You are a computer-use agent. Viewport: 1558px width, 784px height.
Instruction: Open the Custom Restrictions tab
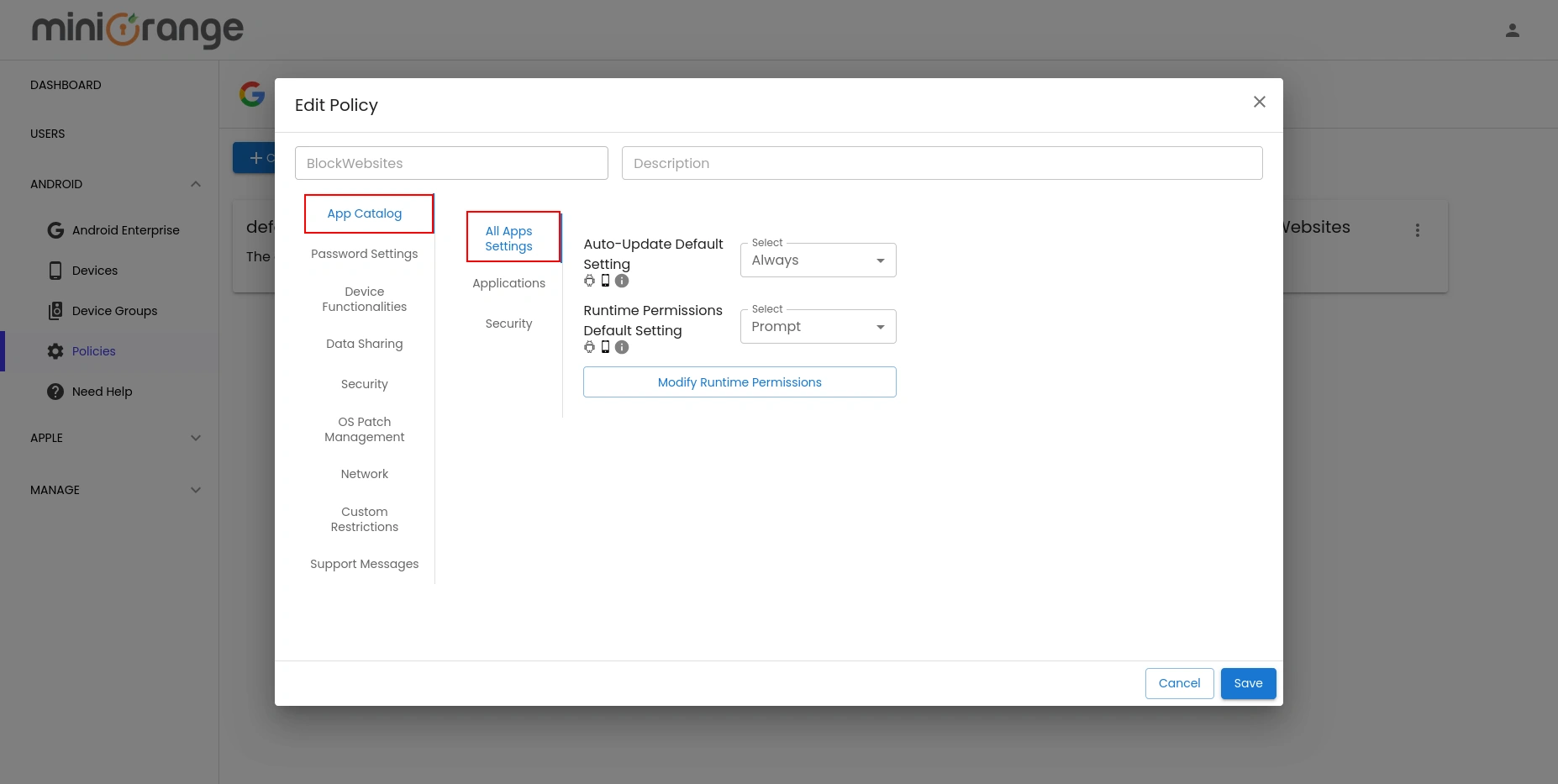(364, 519)
